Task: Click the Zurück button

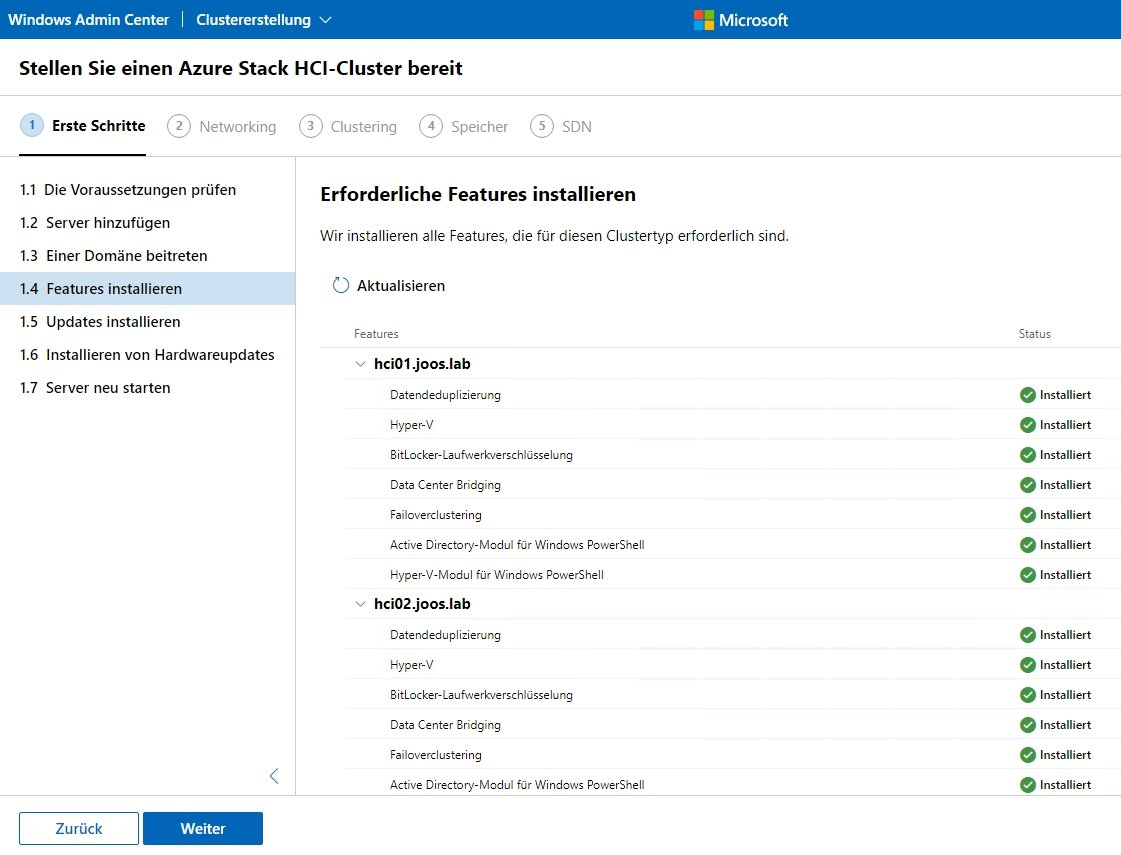Action: [78, 828]
